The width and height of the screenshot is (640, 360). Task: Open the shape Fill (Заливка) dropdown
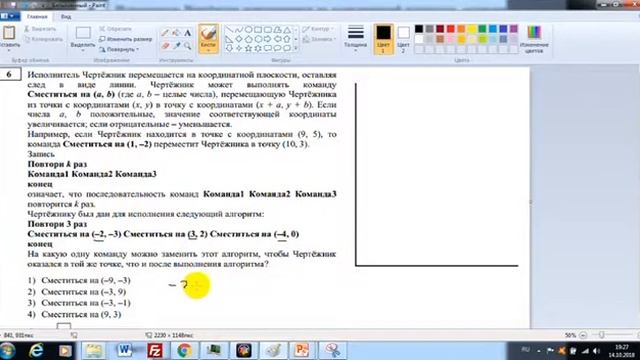319,39
